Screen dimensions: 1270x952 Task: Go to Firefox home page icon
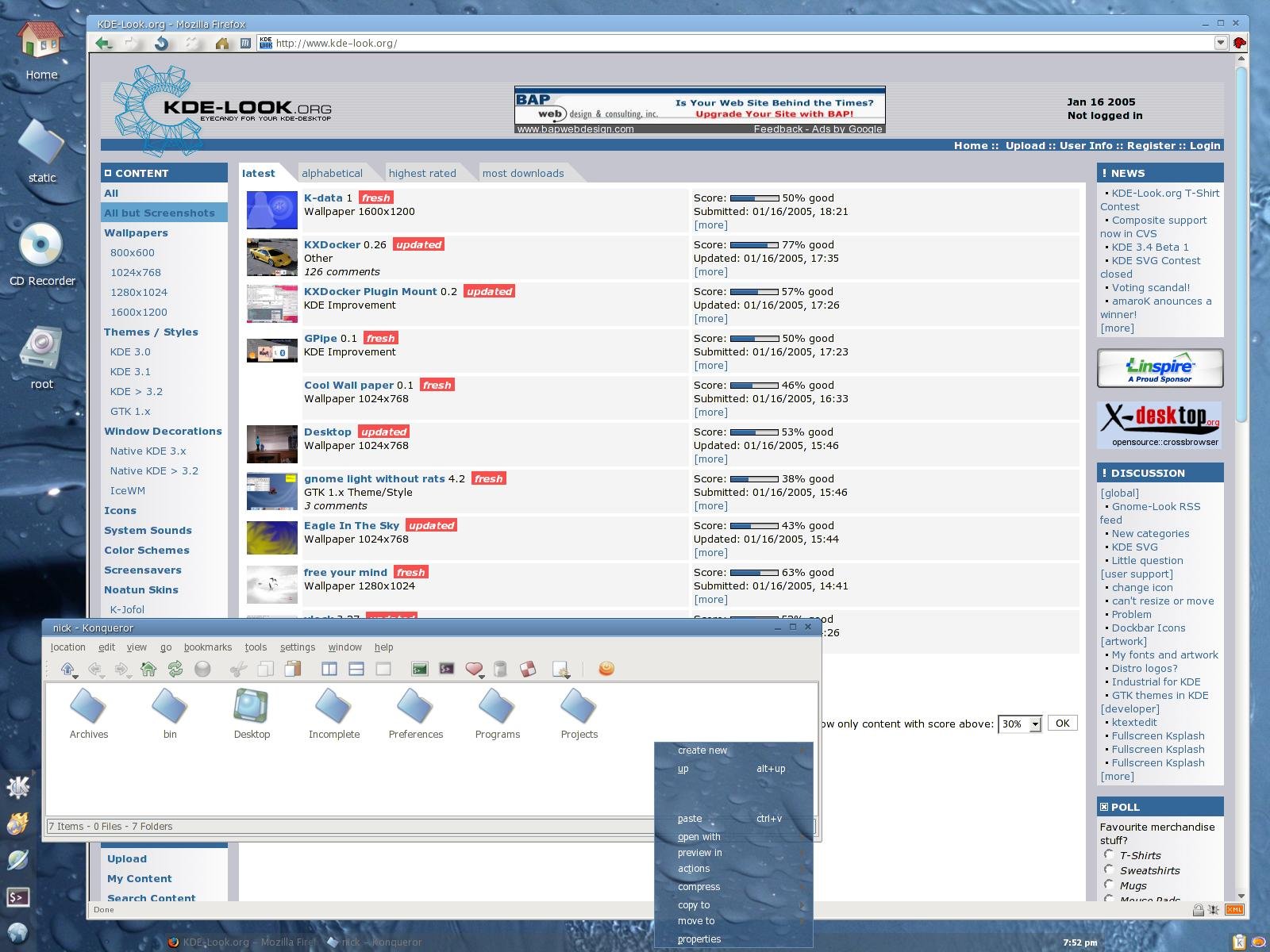click(222, 44)
